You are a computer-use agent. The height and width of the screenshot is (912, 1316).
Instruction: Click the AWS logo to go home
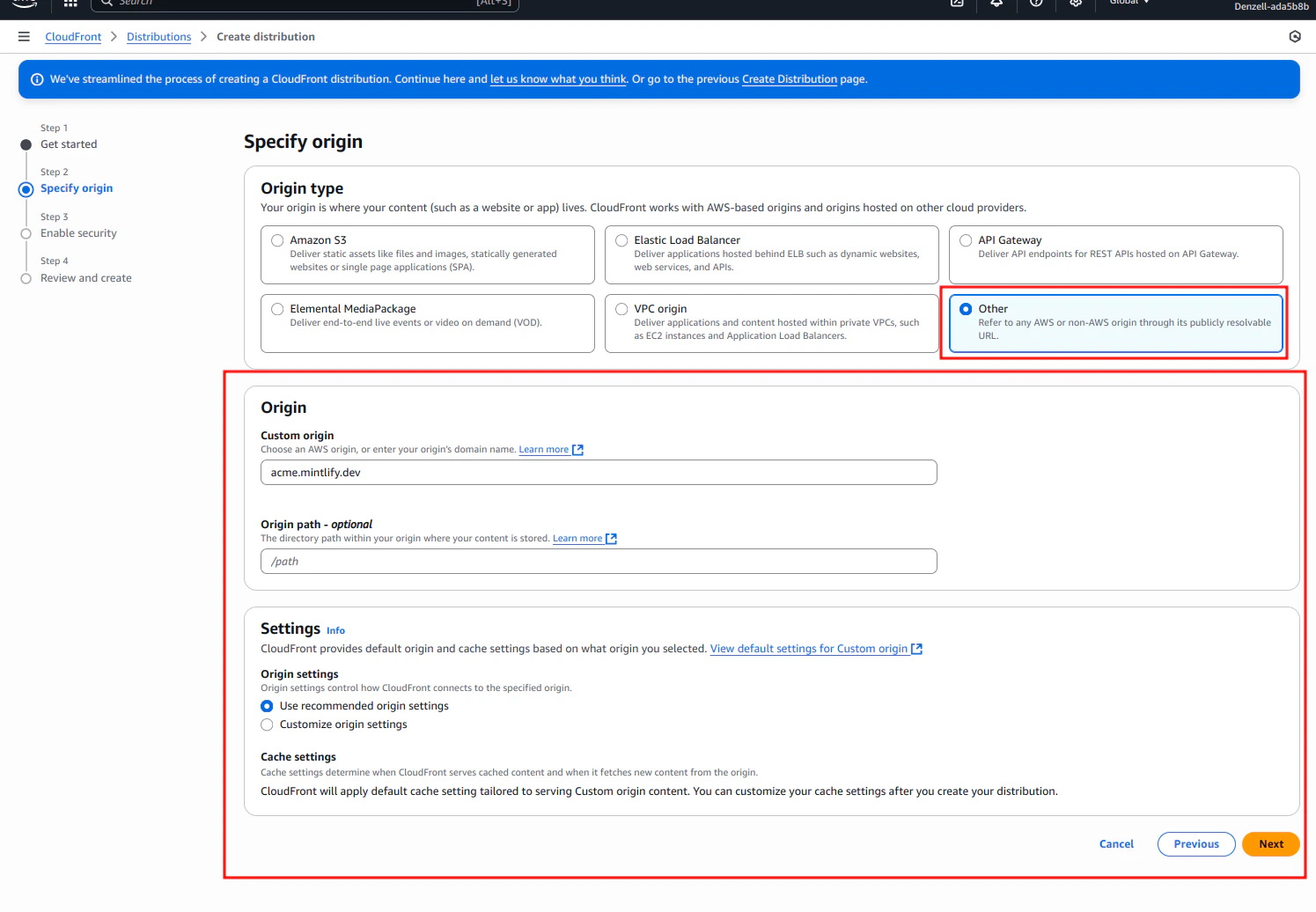[24, 4]
